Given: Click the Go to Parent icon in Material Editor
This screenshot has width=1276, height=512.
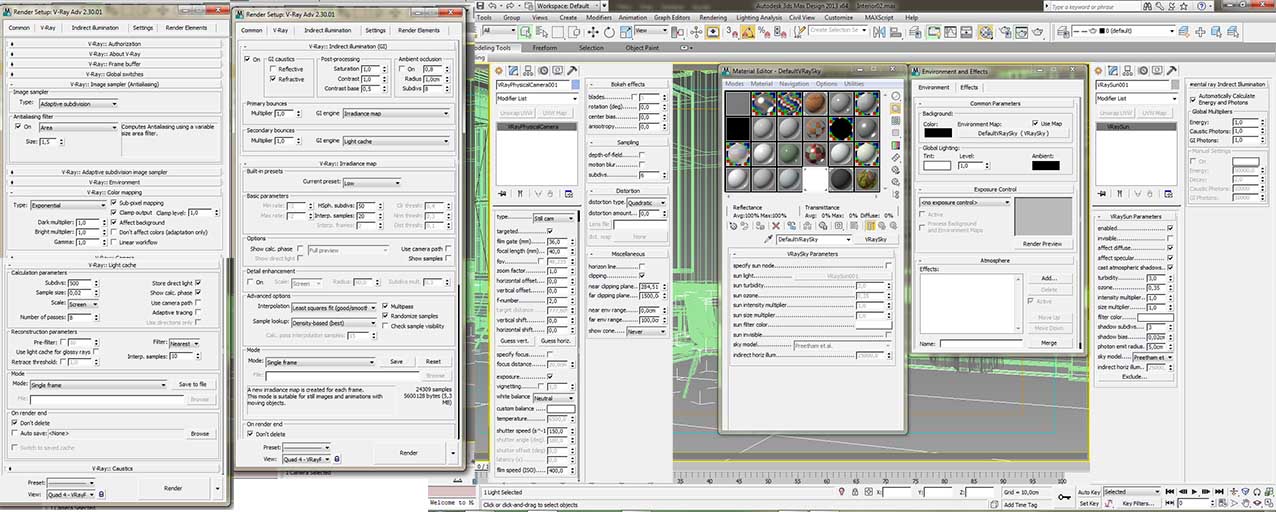Looking at the screenshot, I should (x=882, y=225).
